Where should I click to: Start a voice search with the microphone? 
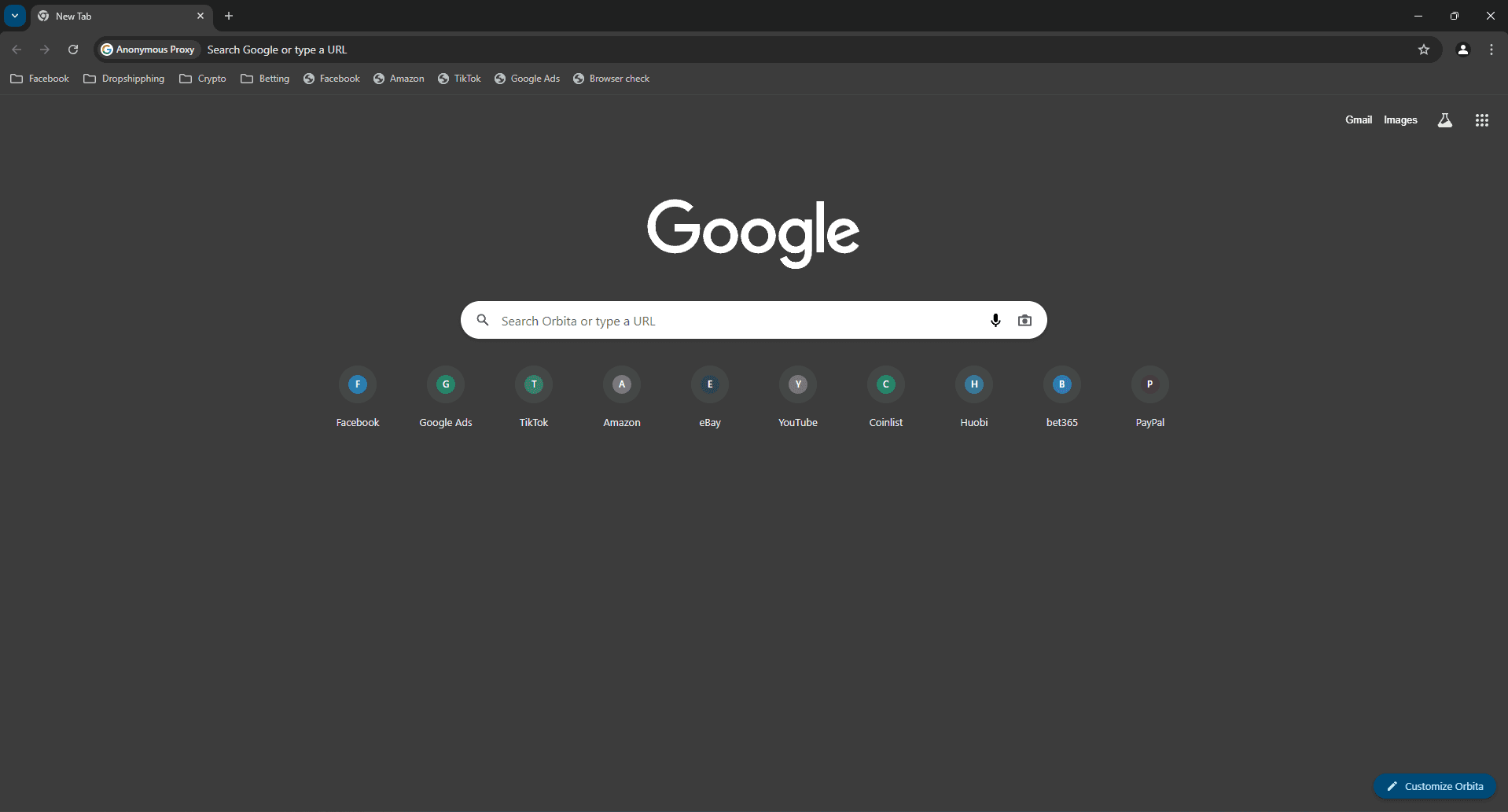[995, 320]
